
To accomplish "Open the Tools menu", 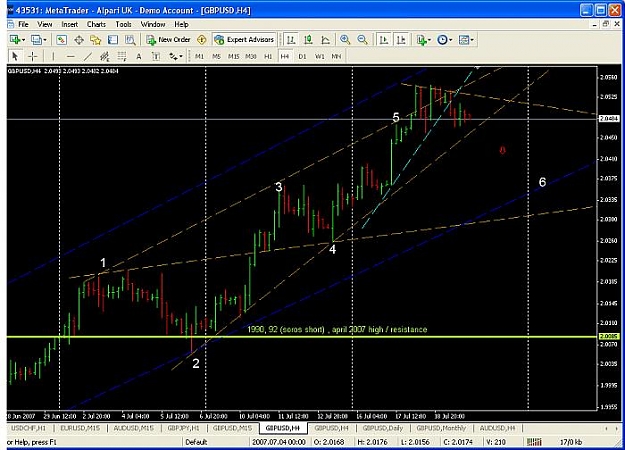I will [x=124, y=24].
